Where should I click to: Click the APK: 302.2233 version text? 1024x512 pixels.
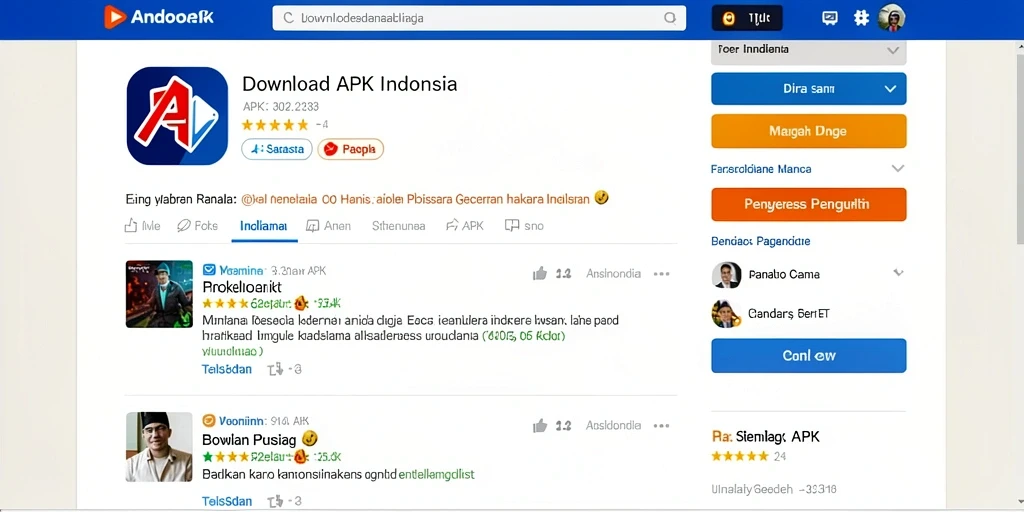click(x=281, y=106)
